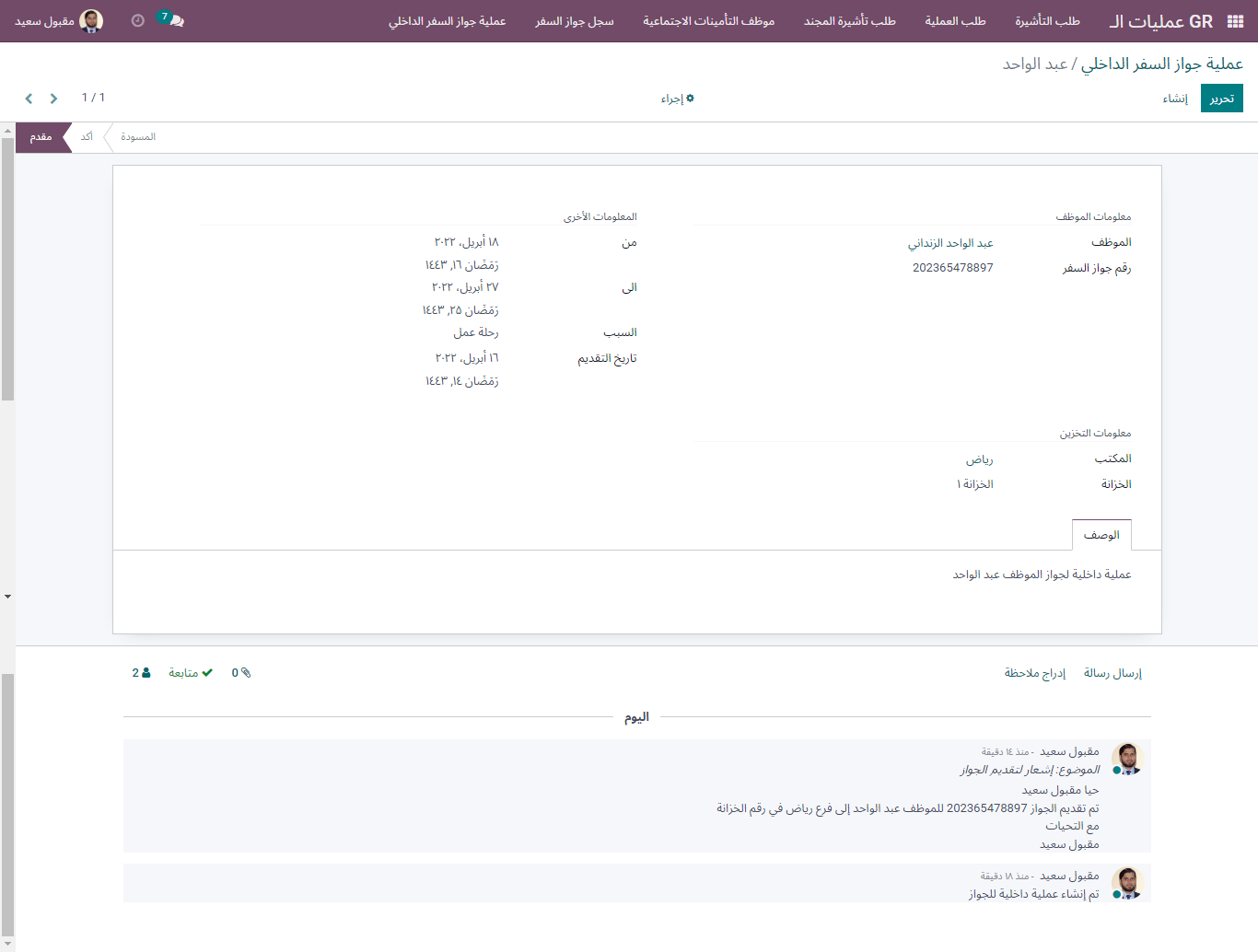Open the apps grid menu icon
This screenshot has width=1258, height=952.
tap(1235, 21)
